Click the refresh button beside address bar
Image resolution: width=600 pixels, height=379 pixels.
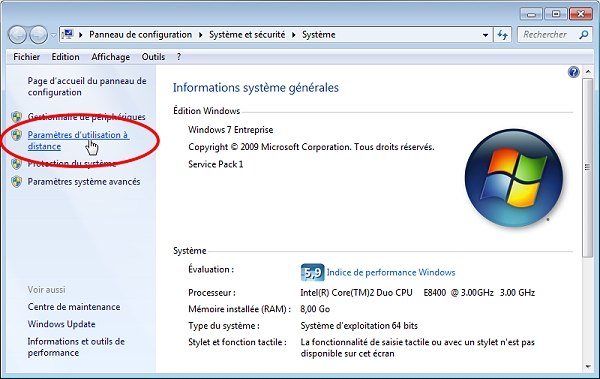pyautogui.click(x=502, y=35)
